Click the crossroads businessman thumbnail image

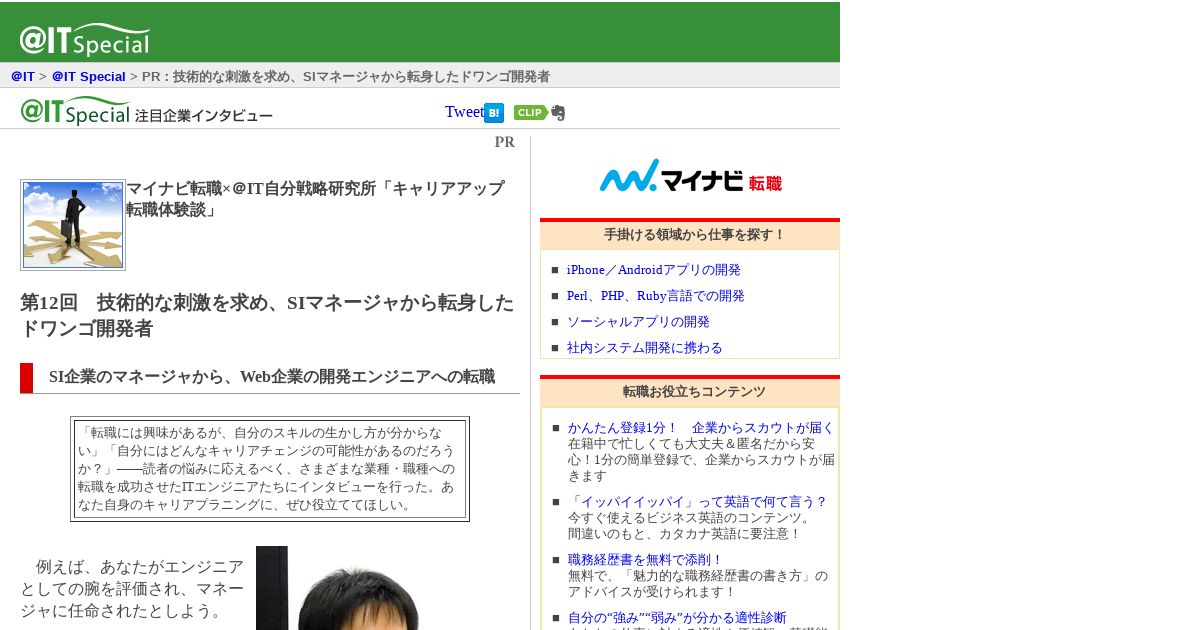73,225
